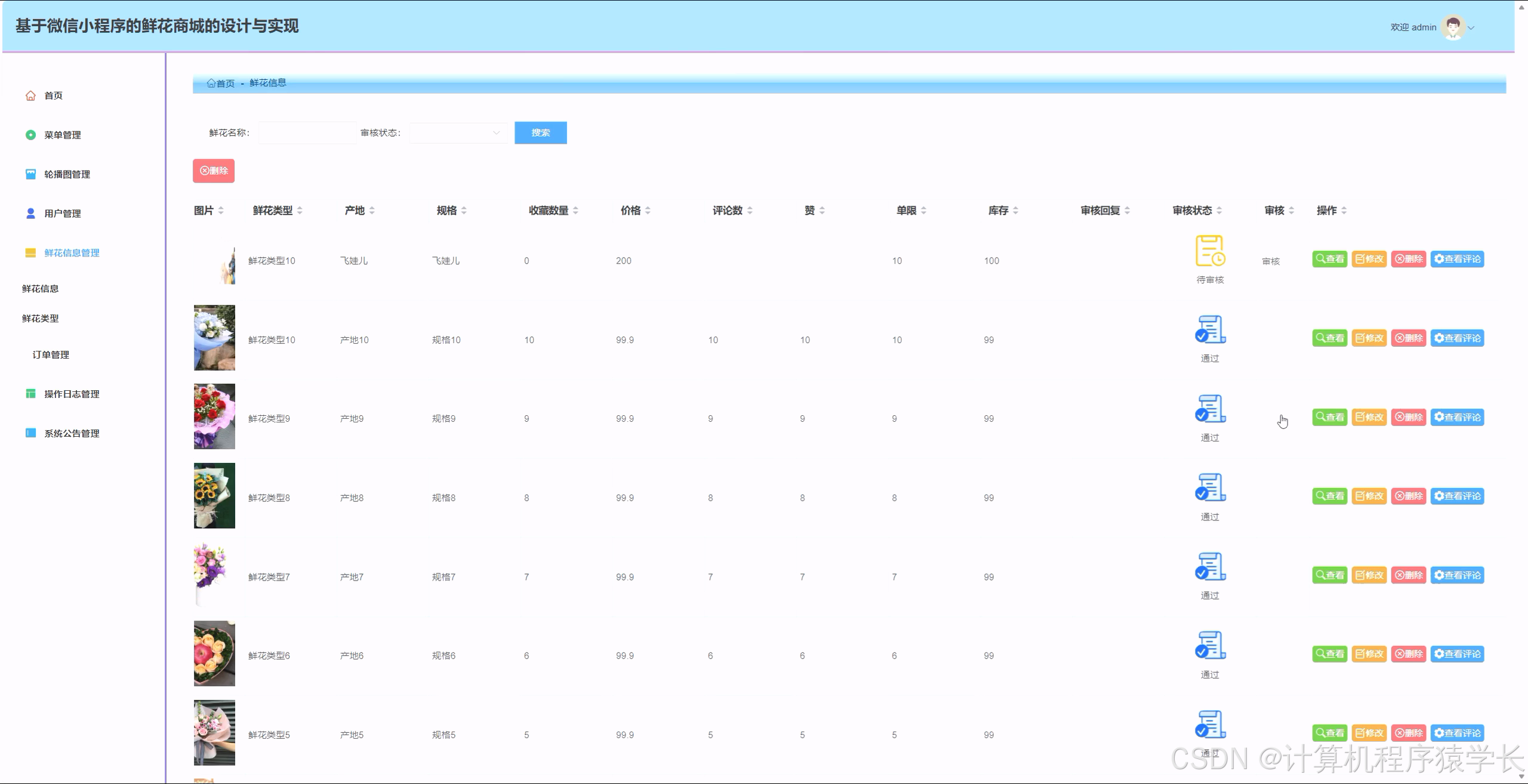Screen dimensions: 1528x784
Task: Sort table by 库存 column arrows
Action: 1015,211
